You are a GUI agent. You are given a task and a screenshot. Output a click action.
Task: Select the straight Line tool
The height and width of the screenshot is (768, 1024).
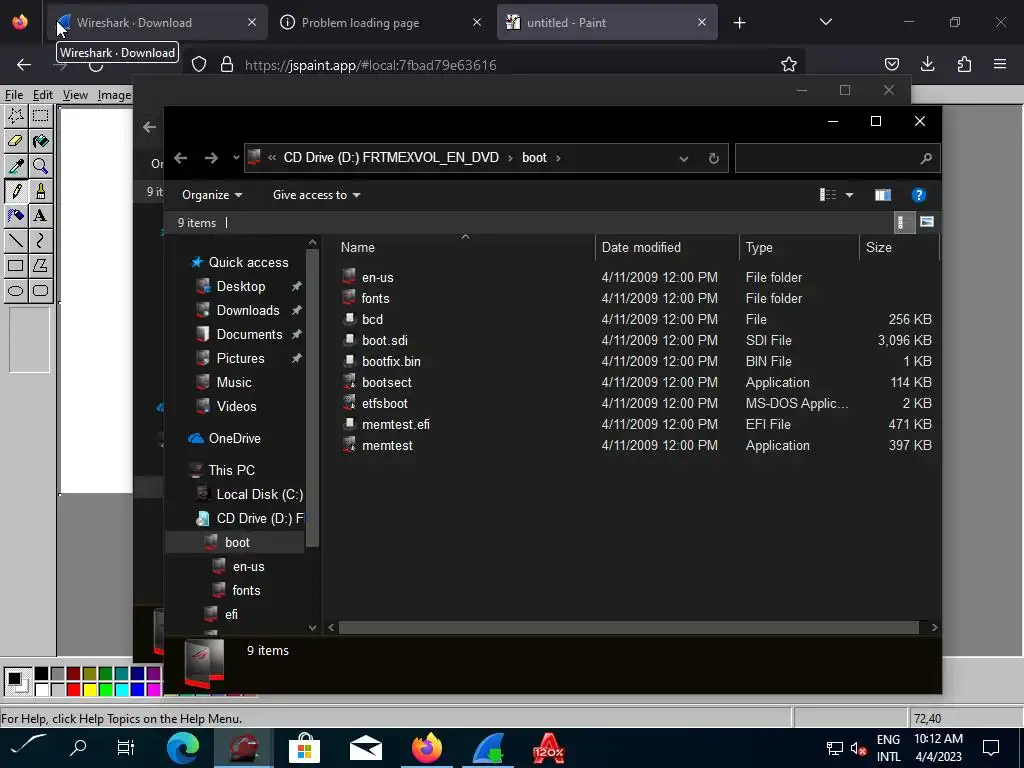pyautogui.click(x=16, y=240)
